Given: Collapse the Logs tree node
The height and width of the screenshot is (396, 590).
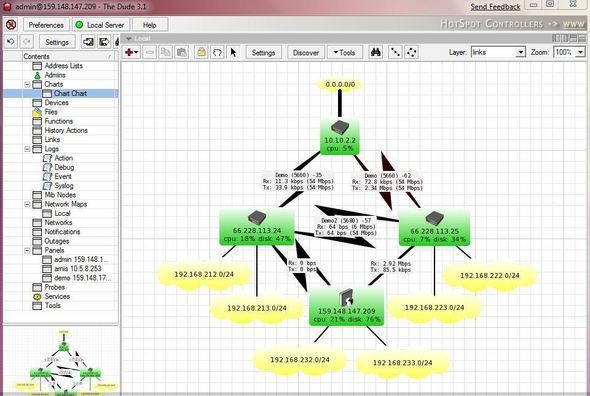Looking at the screenshot, I should click(x=27, y=149).
